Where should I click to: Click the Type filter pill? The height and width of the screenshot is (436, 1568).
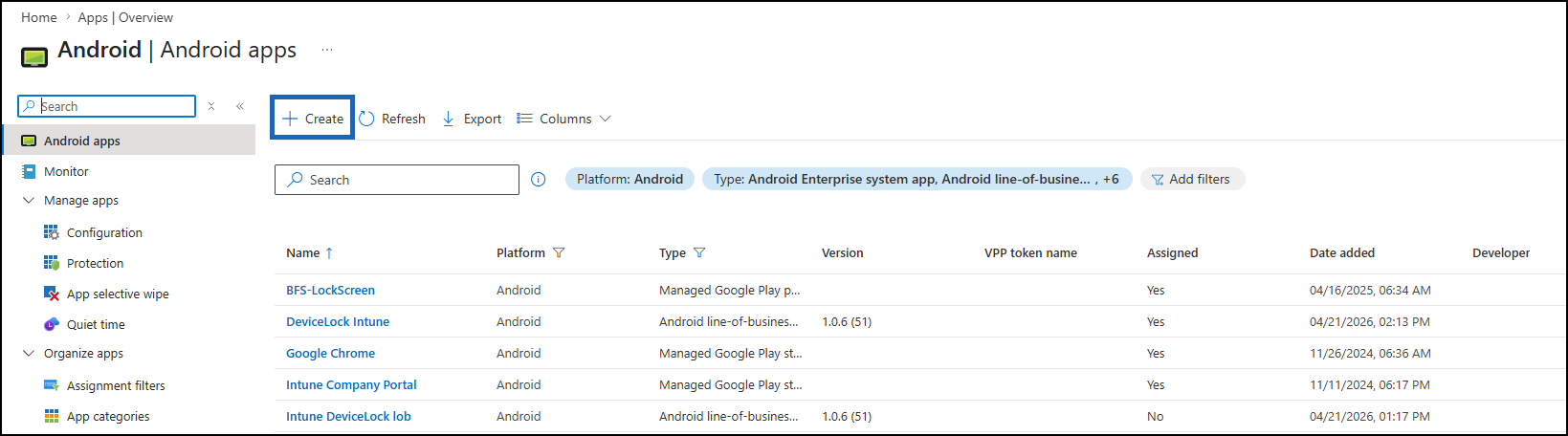[917, 179]
